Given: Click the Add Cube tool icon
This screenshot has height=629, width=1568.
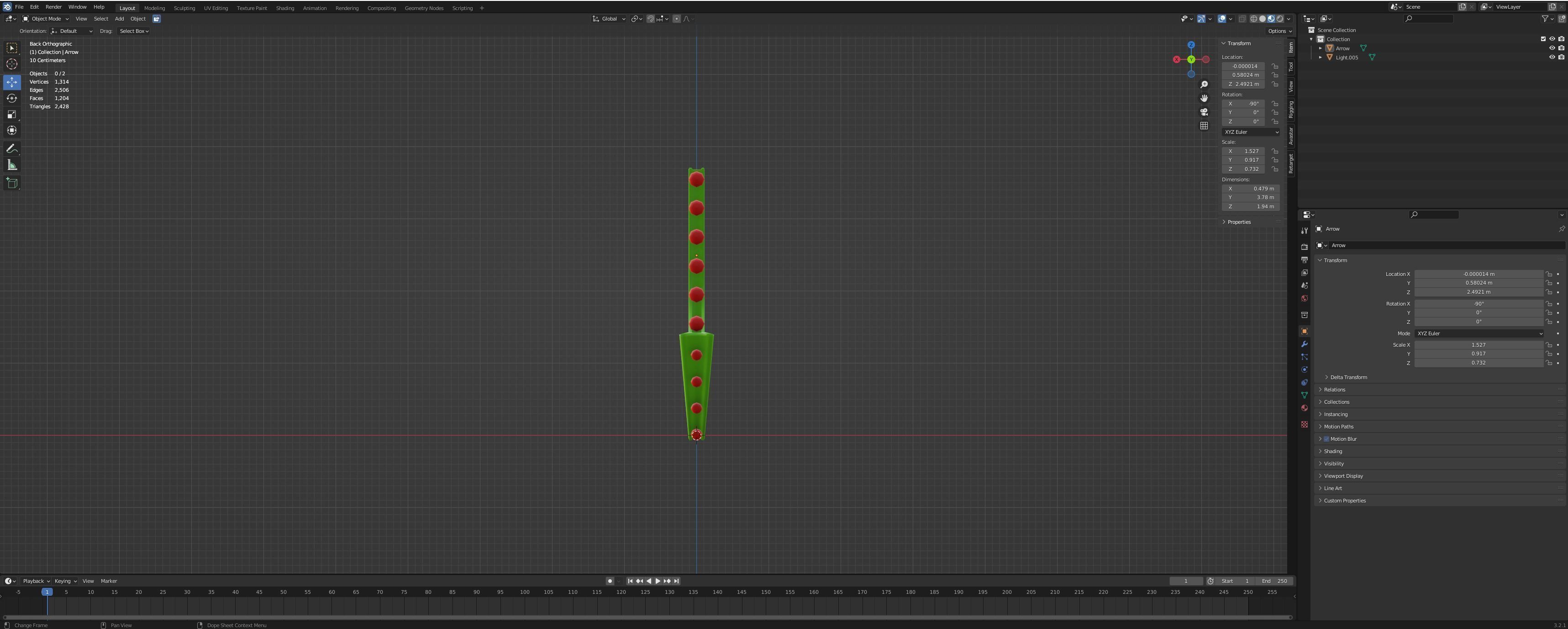Looking at the screenshot, I should tap(11, 183).
